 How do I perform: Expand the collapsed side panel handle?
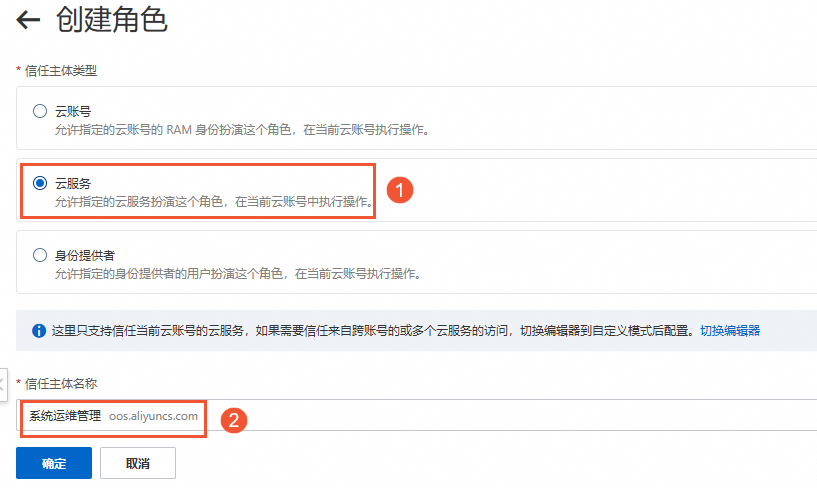3,385
